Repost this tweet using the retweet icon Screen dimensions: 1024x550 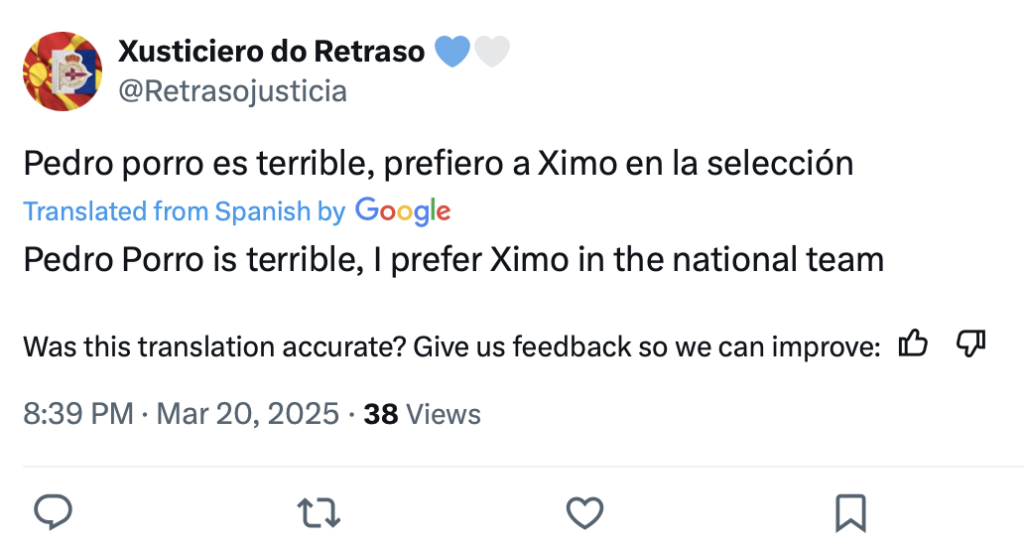(319, 513)
